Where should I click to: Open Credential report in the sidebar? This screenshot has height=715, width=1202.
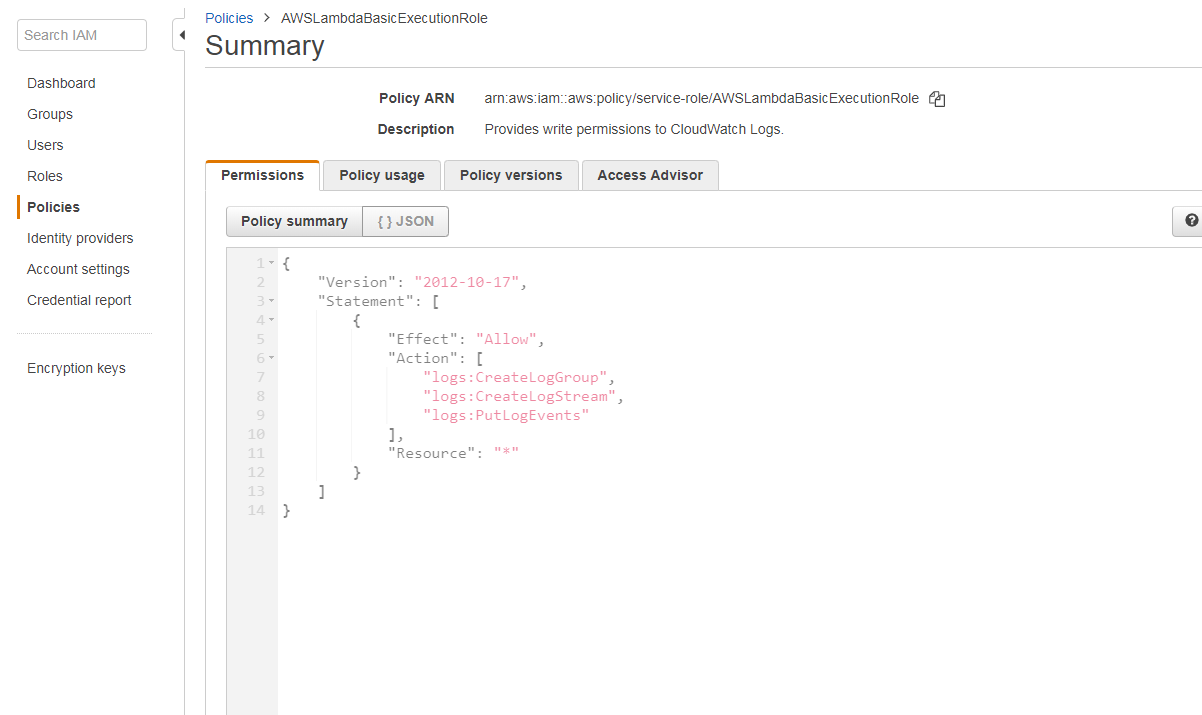point(79,300)
